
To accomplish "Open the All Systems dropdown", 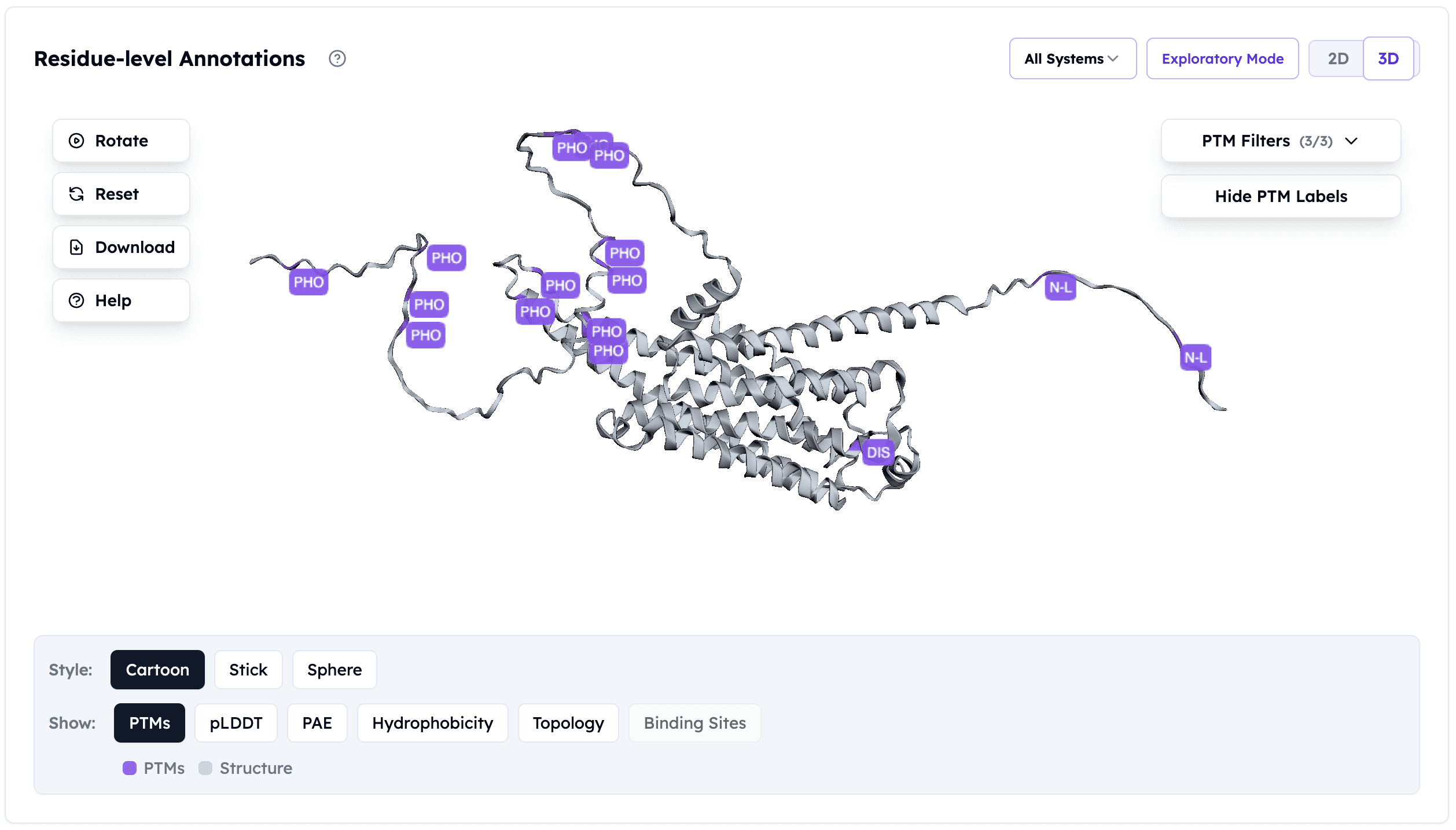I will click(1072, 58).
